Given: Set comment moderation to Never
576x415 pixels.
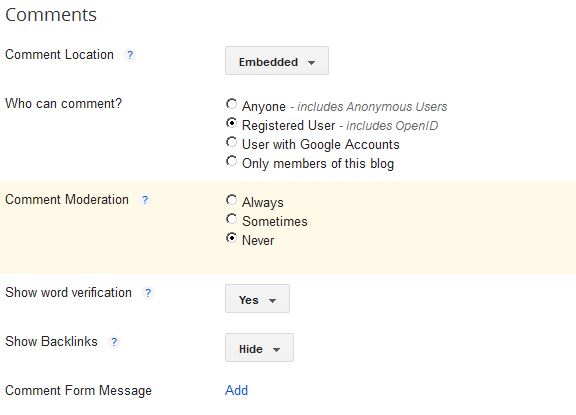Looking at the screenshot, I should tap(231, 238).
